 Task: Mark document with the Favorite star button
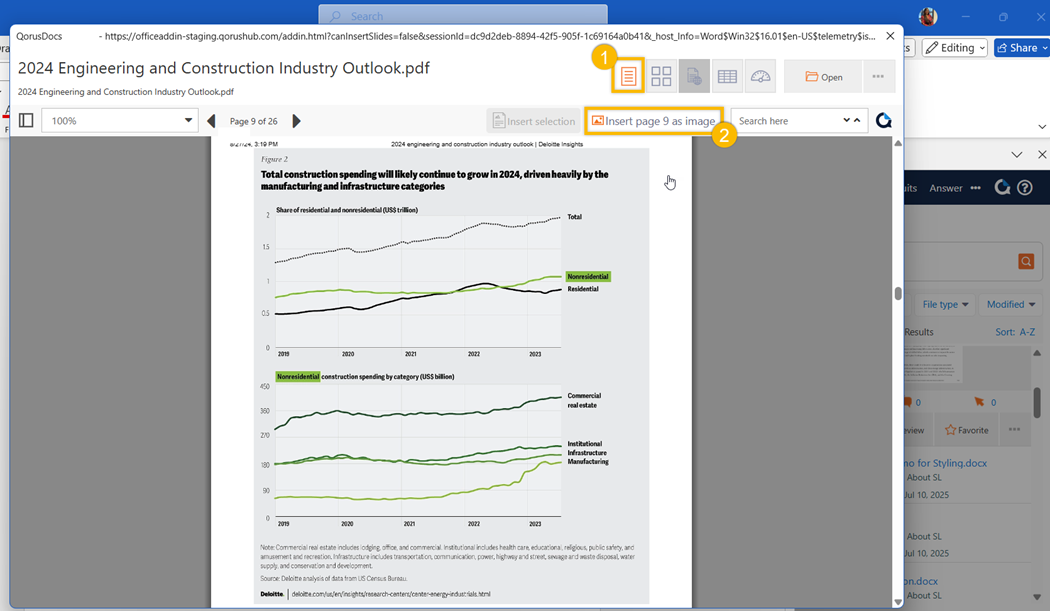tap(966, 430)
